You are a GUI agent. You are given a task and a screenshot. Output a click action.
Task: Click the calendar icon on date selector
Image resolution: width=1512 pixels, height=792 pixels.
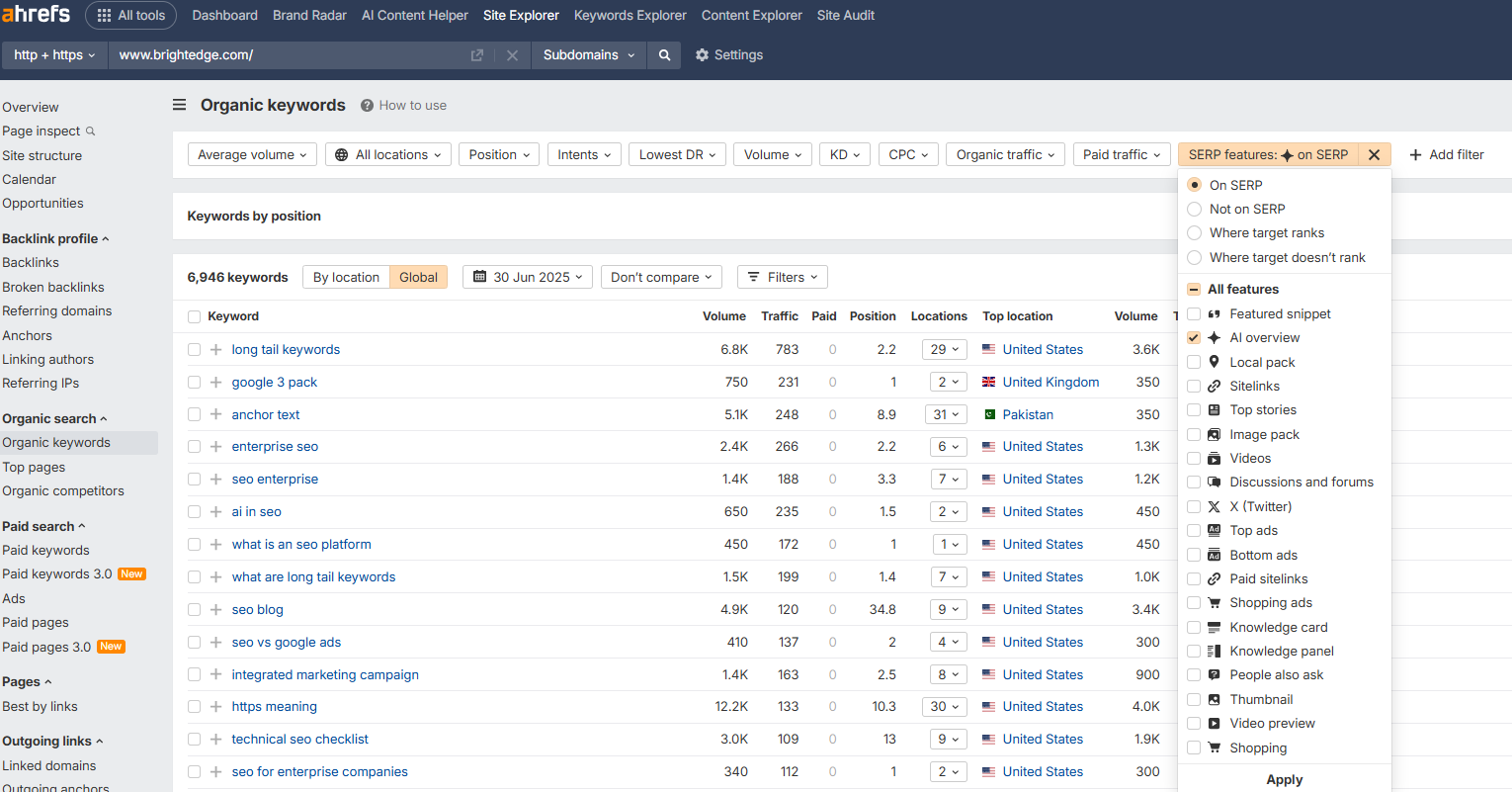[x=479, y=277]
